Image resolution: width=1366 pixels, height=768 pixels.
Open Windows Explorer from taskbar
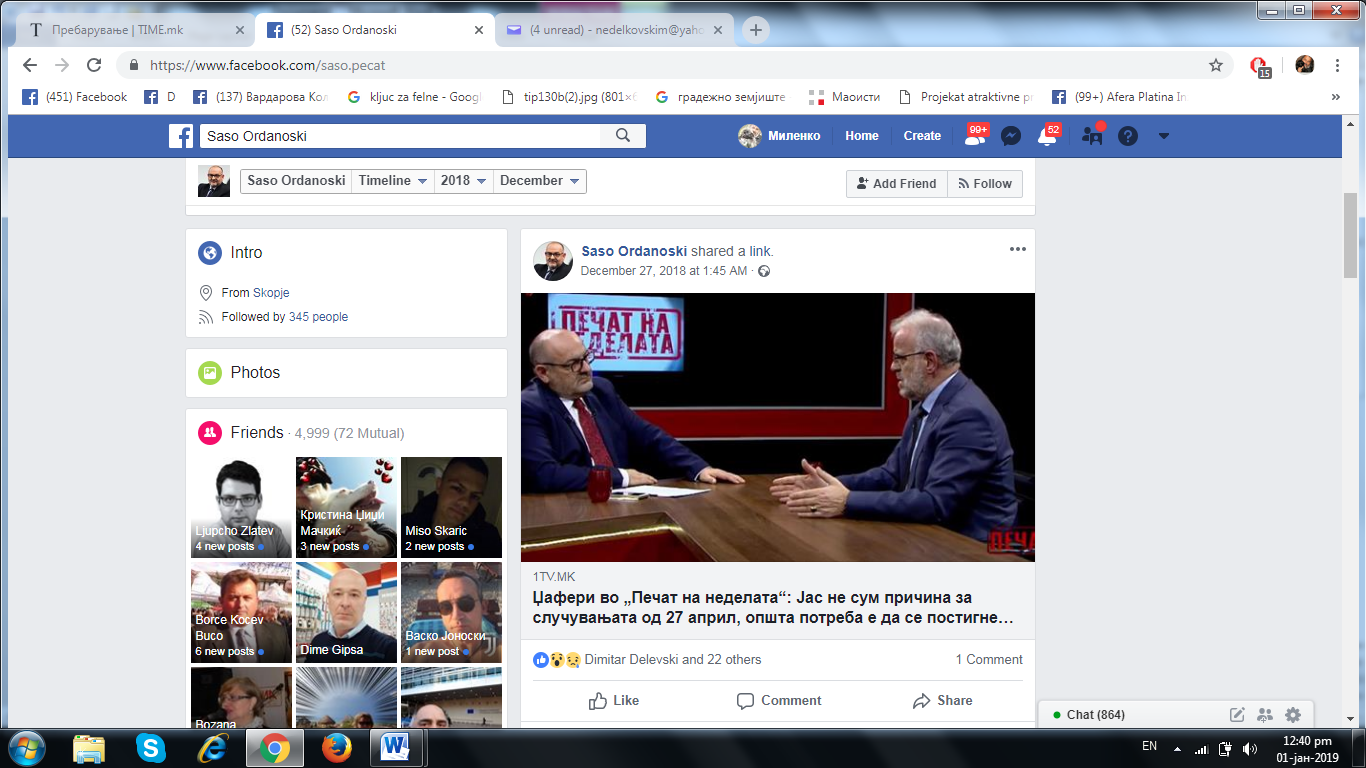(89, 748)
